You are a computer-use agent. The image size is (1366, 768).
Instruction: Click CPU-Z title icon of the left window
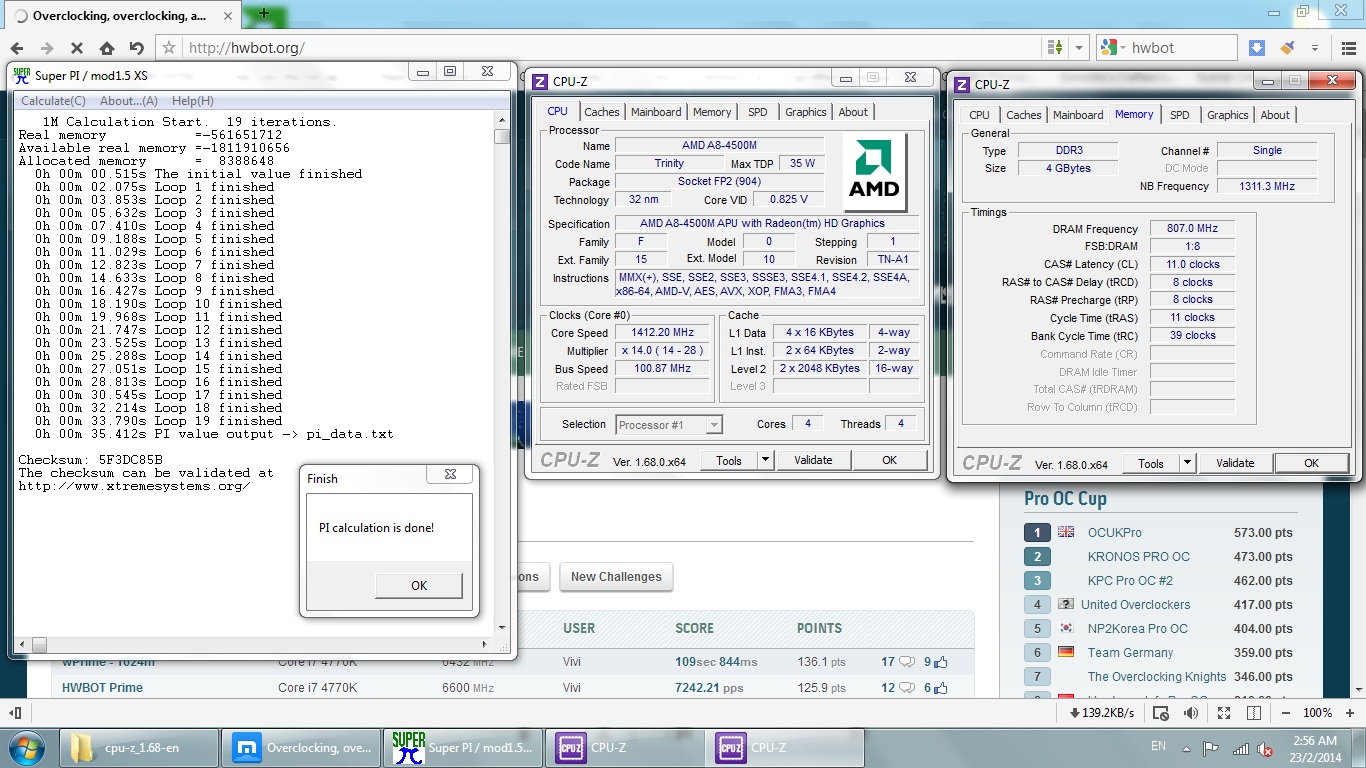tap(540, 82)
